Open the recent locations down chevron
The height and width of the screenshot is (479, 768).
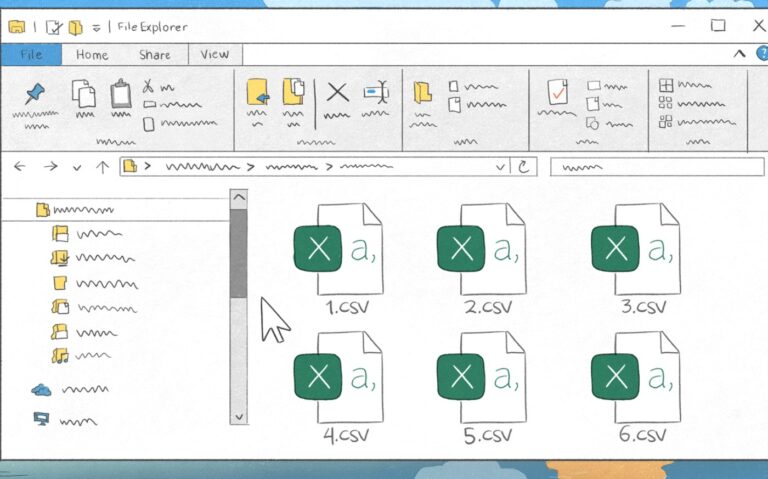click(x=77, y=168)
